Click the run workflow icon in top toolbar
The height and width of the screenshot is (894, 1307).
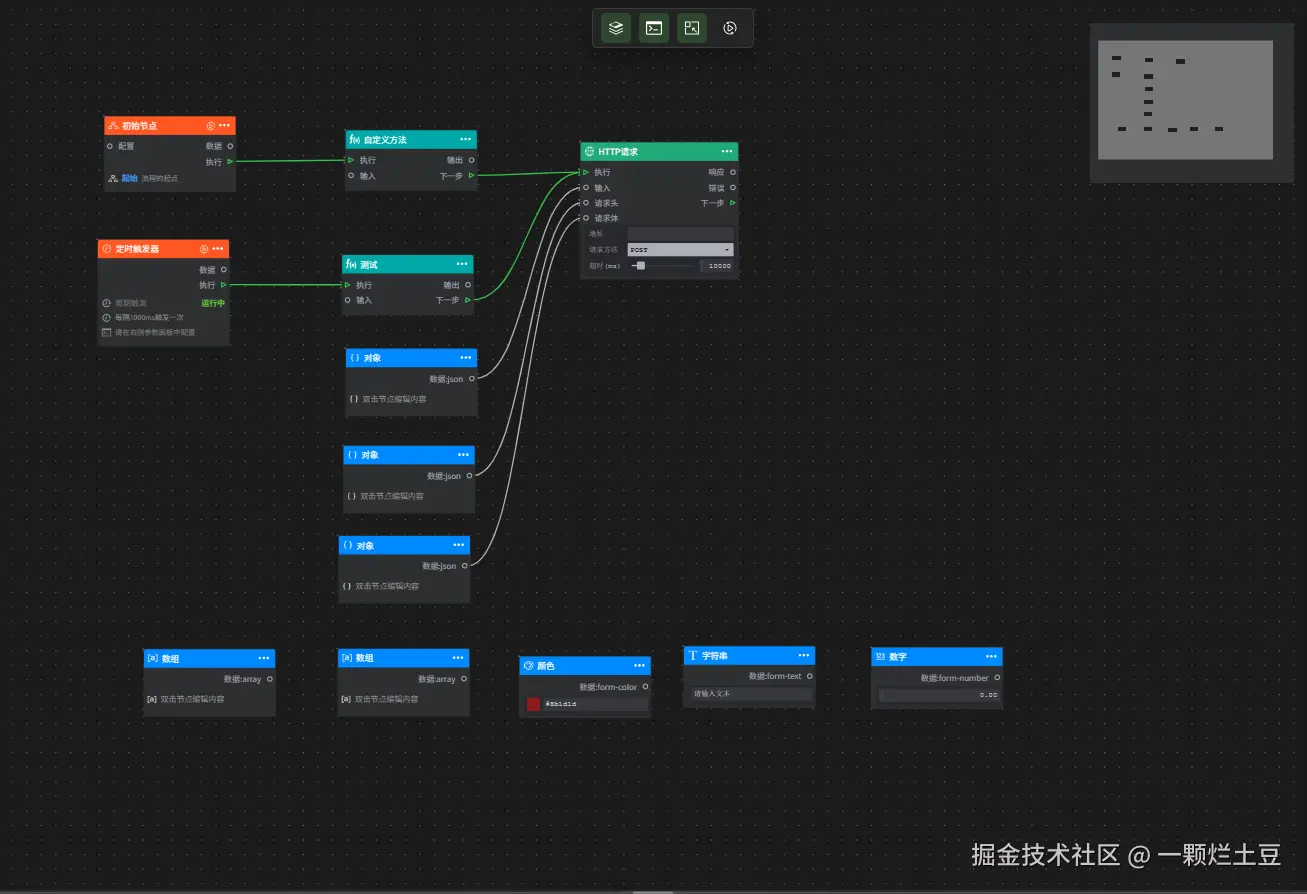(x=730, y=28)
